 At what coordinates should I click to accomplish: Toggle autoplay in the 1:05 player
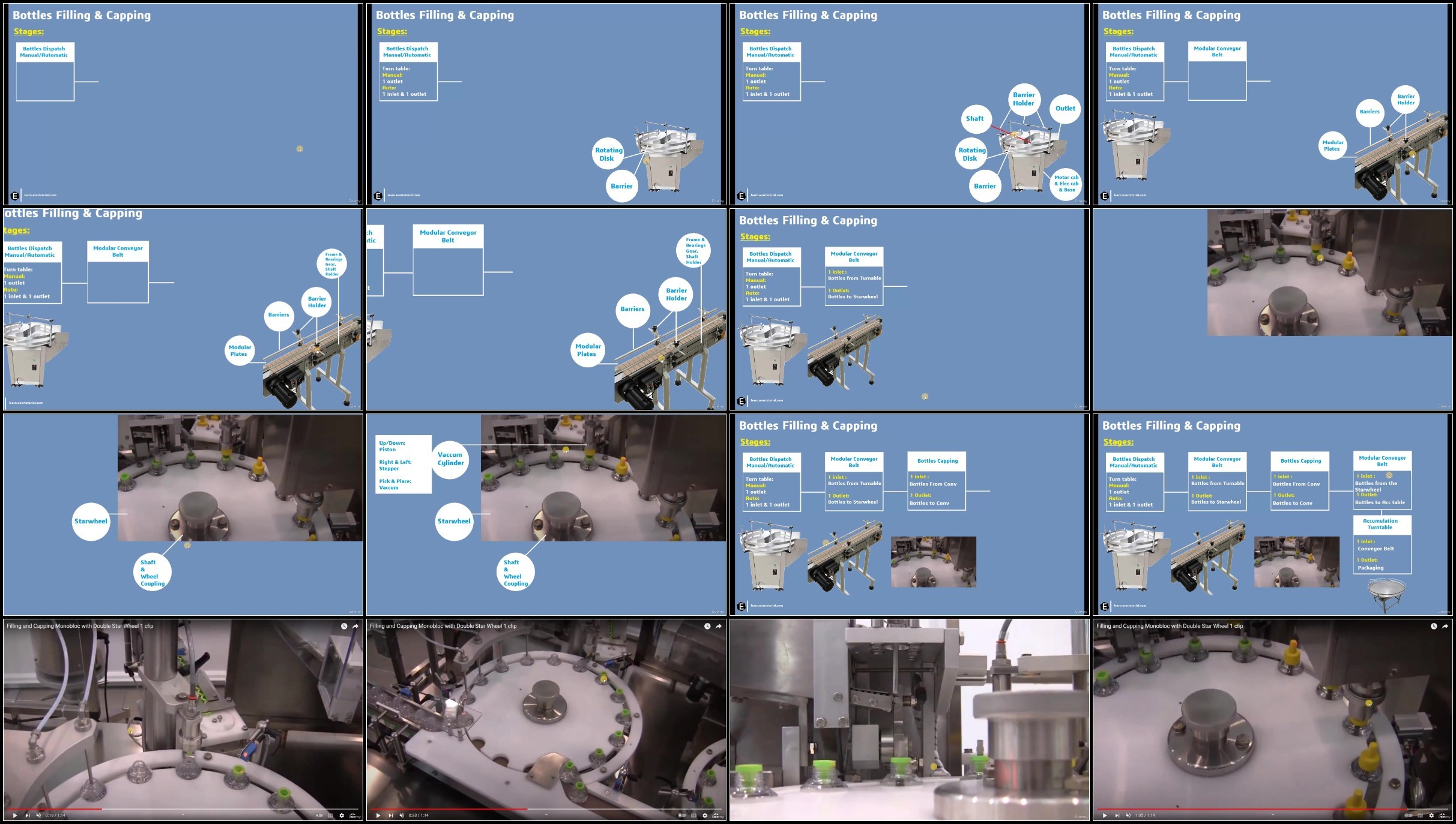pyautogui.click(x=1409, y=815)
